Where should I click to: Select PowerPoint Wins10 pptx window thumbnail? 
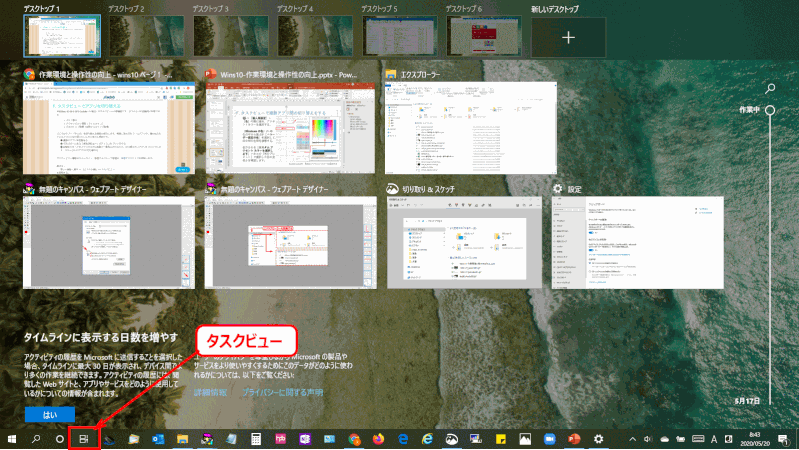coord(290,128)
